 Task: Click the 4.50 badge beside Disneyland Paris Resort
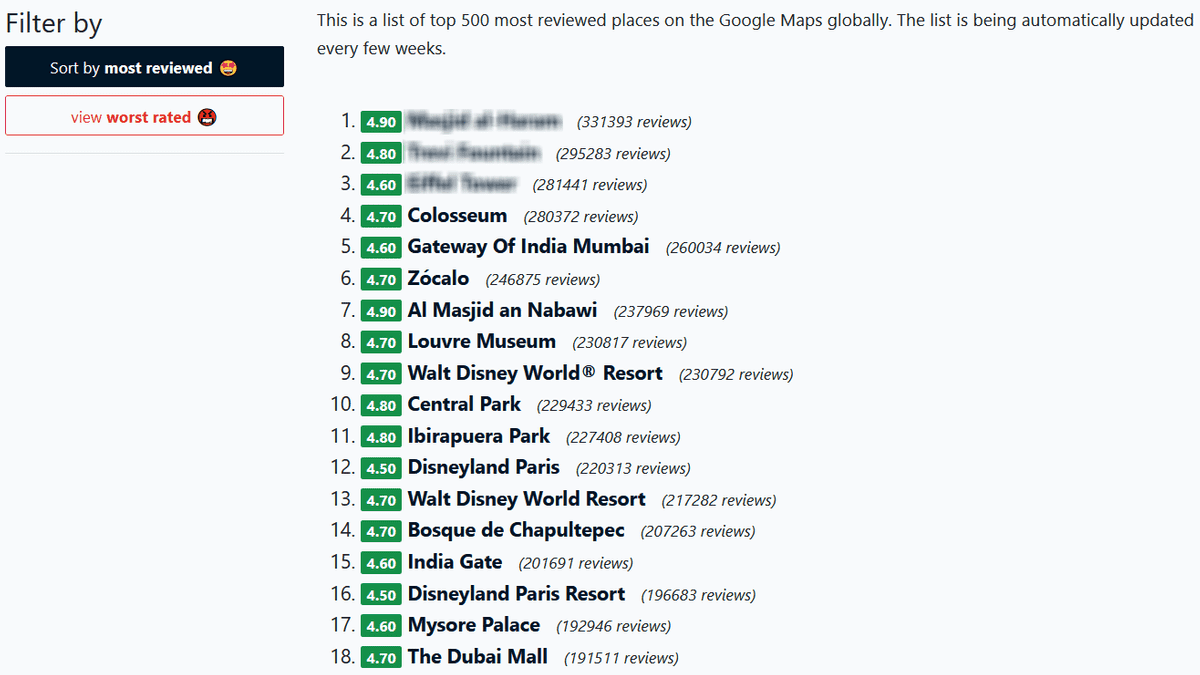point(381,594)
